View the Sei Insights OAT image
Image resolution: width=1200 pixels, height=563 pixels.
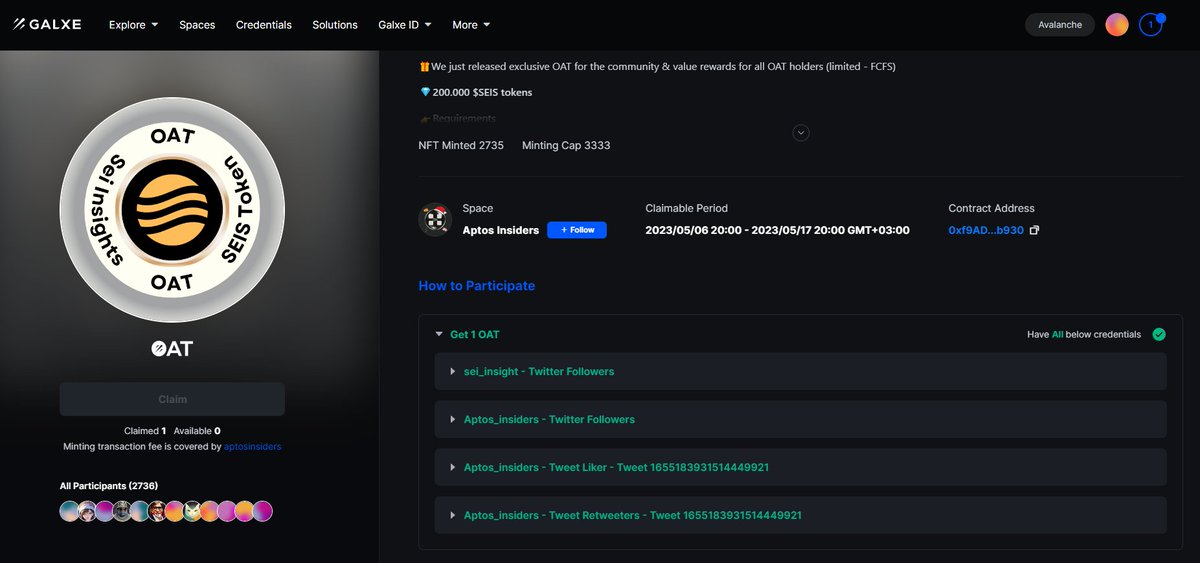(172, 210)
